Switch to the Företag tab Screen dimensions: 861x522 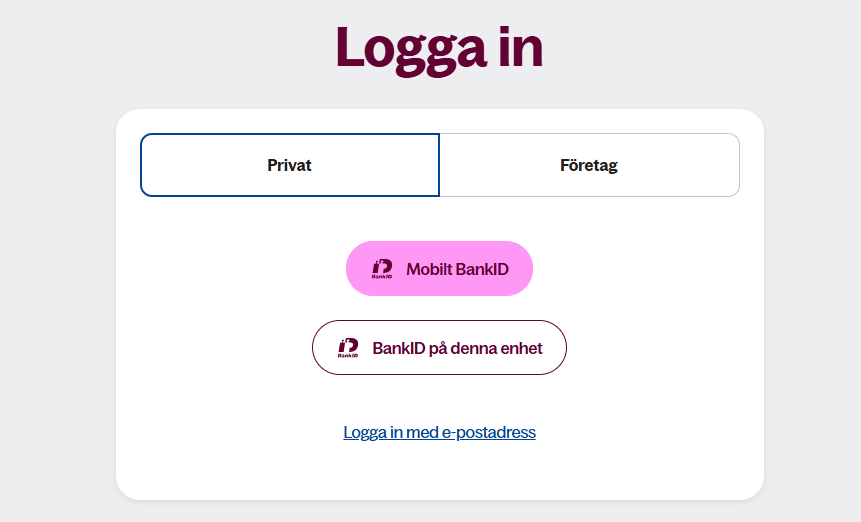tap(589, 165)
